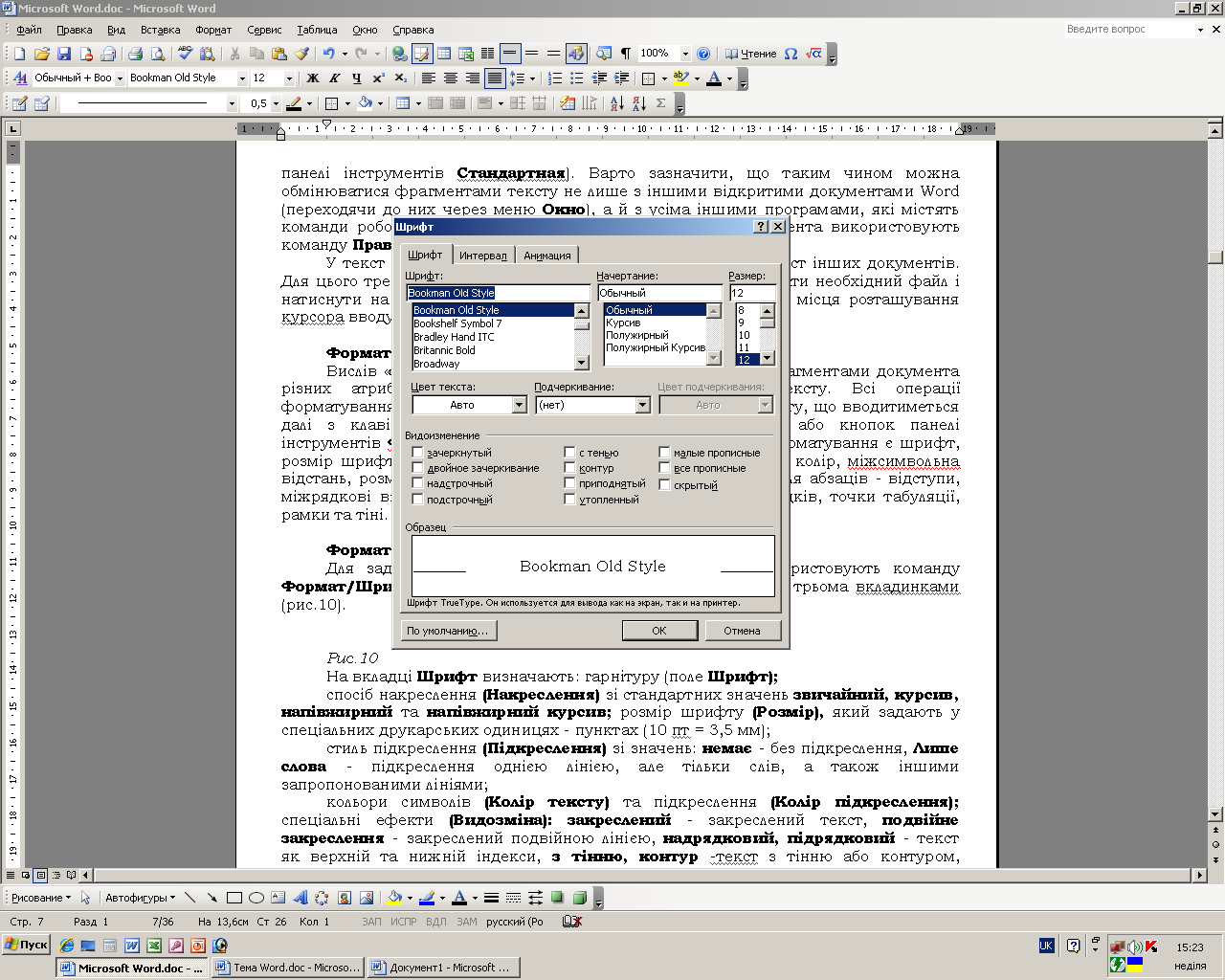This screenshot has width=1225, height=980.
Task: Click the Underline Ч toolbar button
Action: [x=356, y=78]
